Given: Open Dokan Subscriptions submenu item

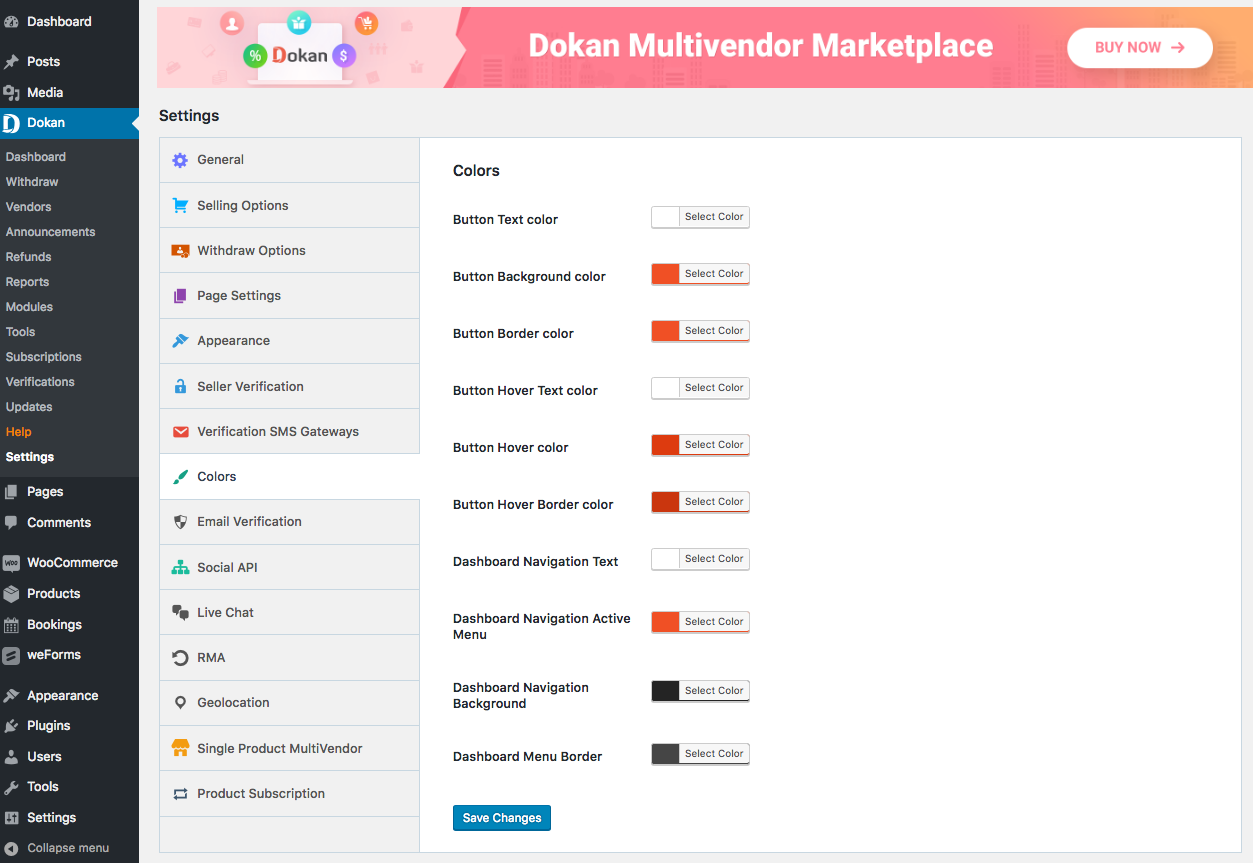Looking at the screenshot, I should tap(43, 357).
